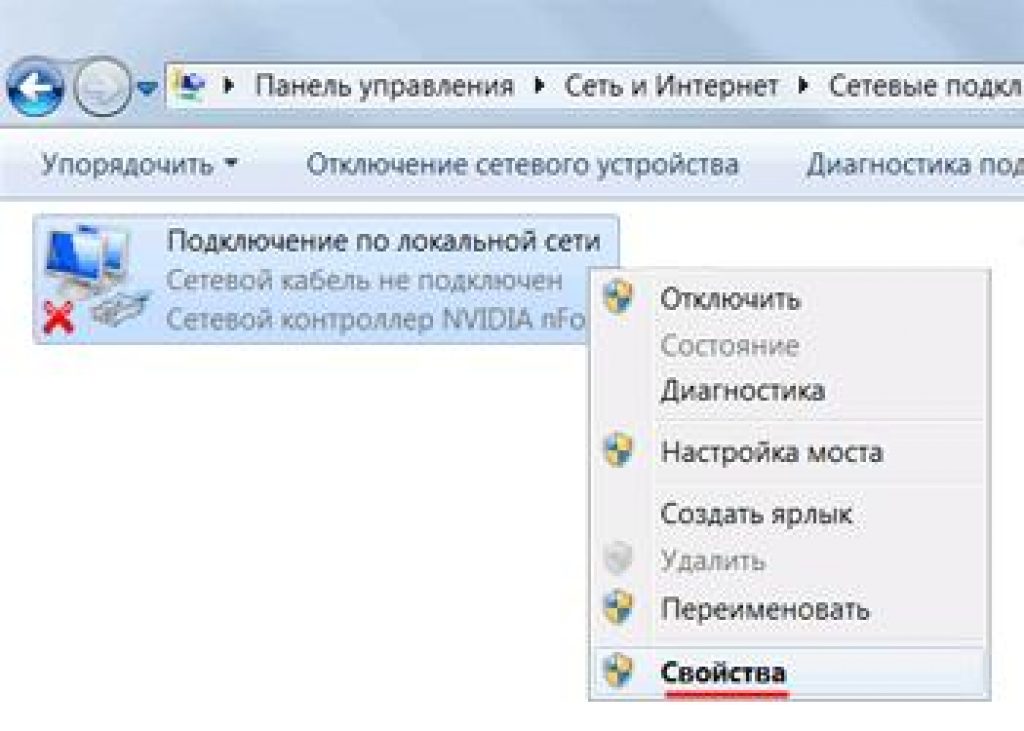Select the Подключение по локальной сети item
This screenshot has height=731, width=1024.
[383, 241]
